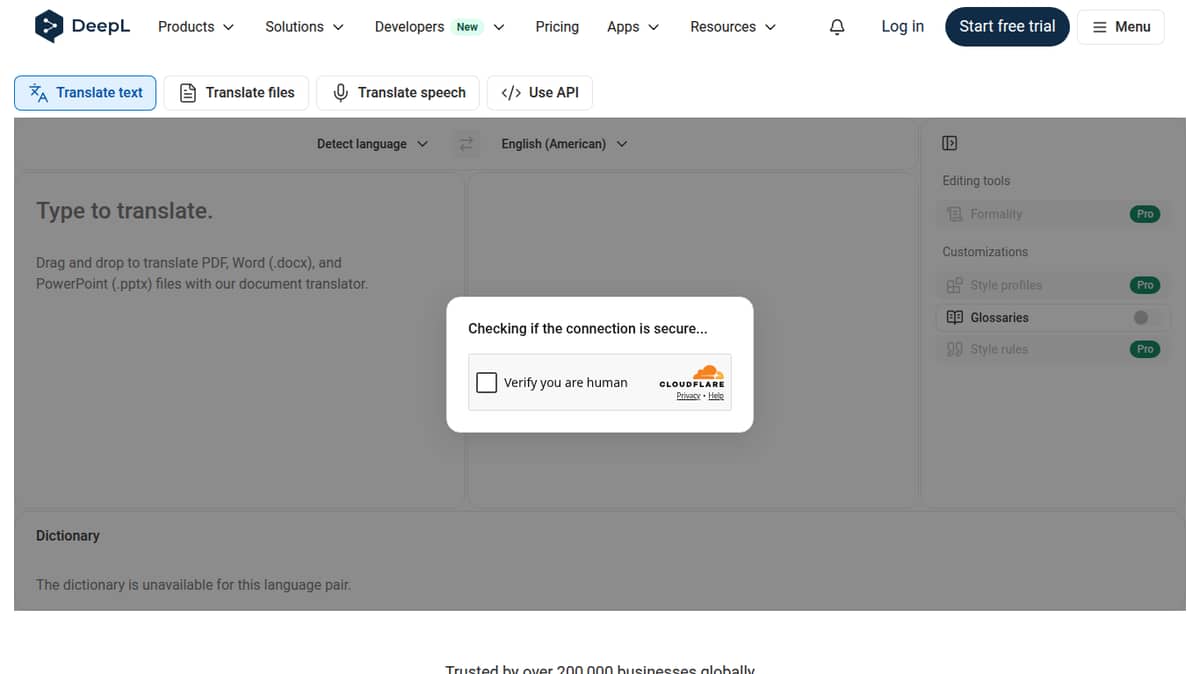
Task: Expand the Products menu
Action: (x=196, y=27)
